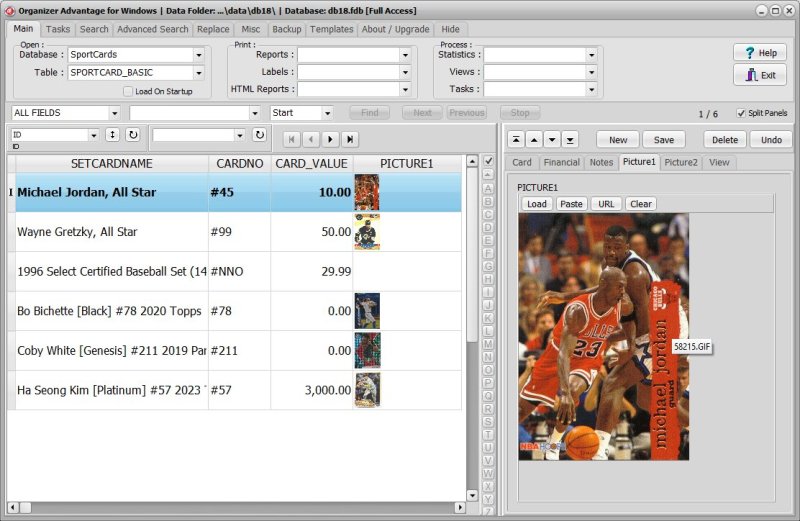Filter by letter J in alphabet index
This screenshot has width=800, height=521.
click(488, 305)
